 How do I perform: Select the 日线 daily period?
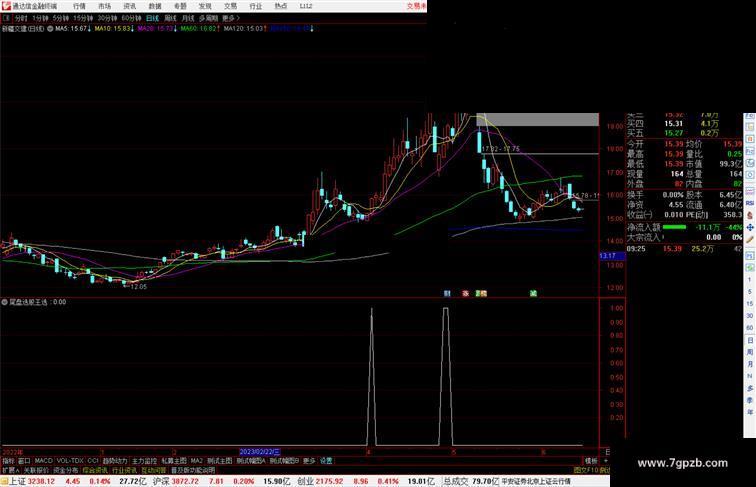tap(152, 18)
